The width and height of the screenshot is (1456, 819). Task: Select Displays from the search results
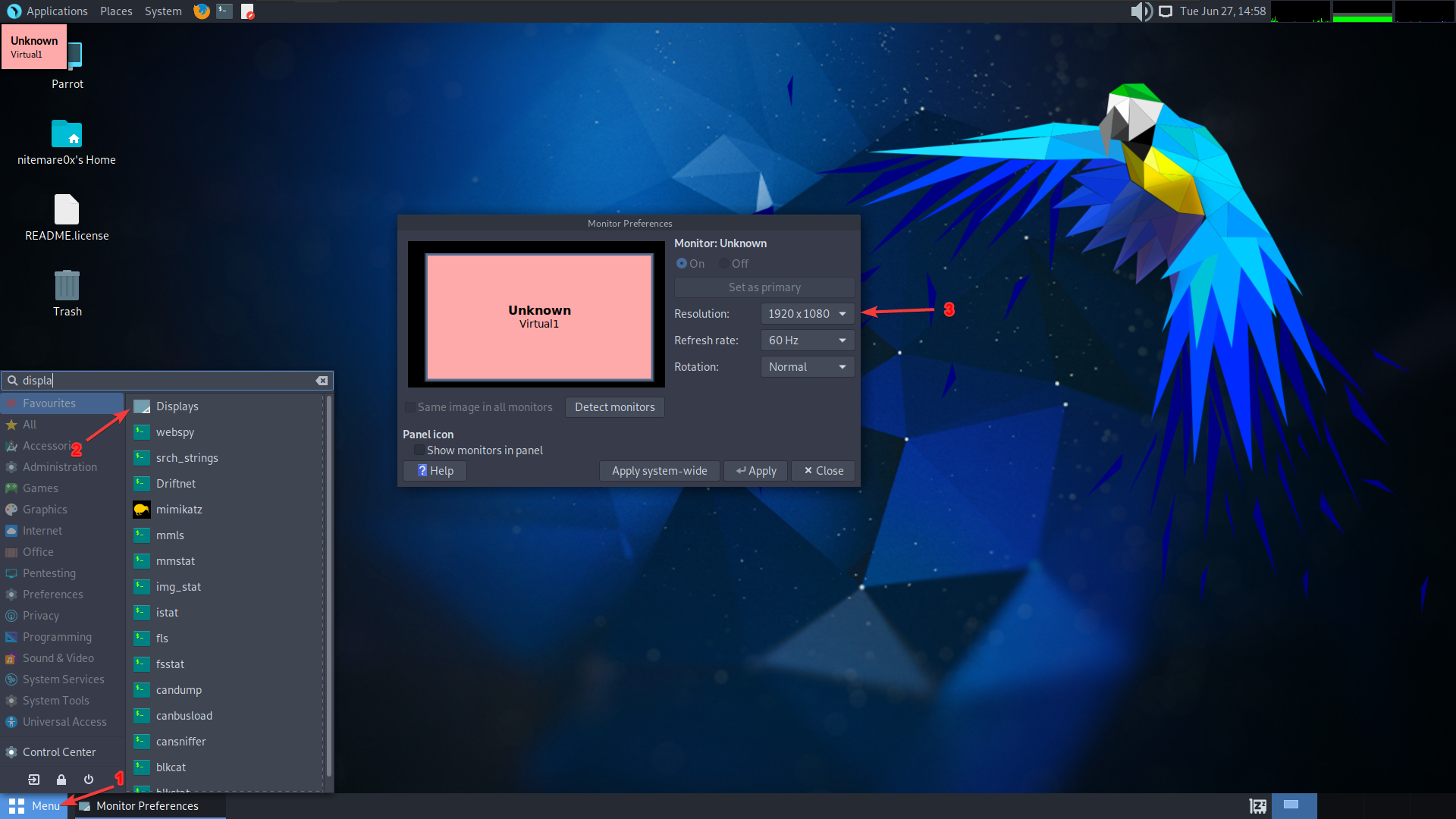pyautogui.click(x=177, y=406)
